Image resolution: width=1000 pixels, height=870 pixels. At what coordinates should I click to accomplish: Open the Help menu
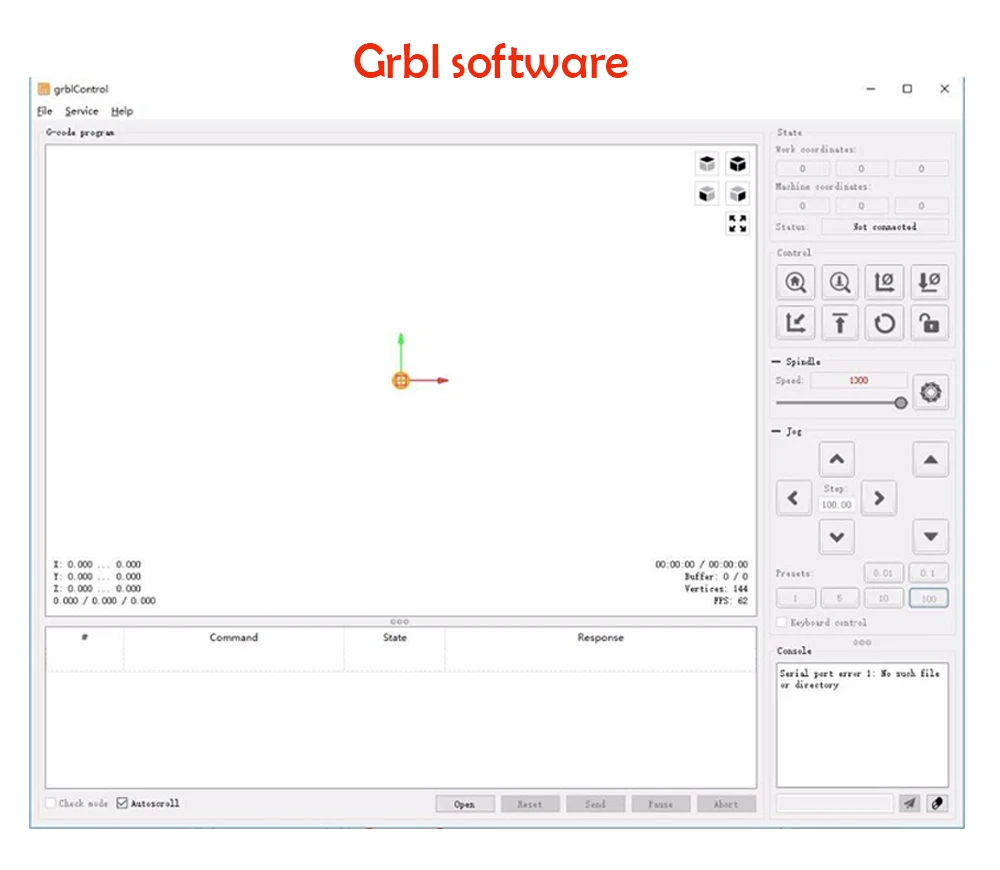click(x=122, y=111)
